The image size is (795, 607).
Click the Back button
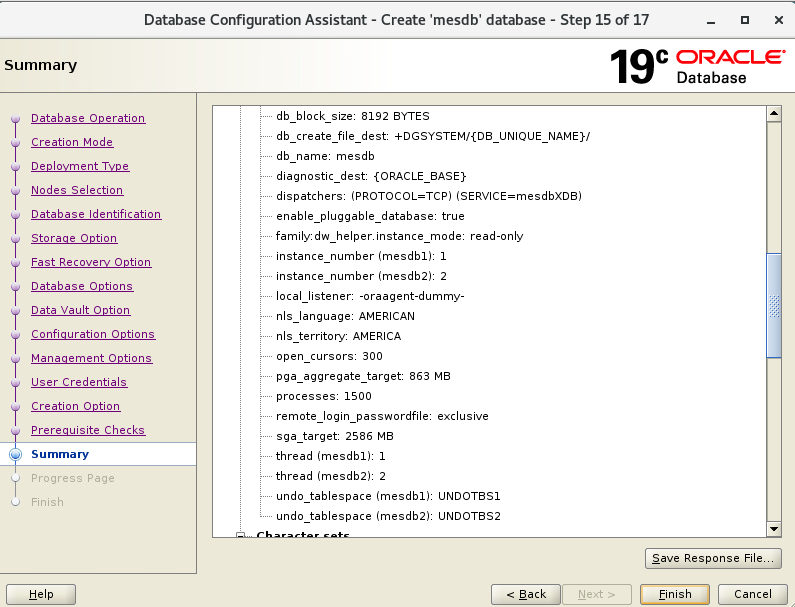pos(526,594)
